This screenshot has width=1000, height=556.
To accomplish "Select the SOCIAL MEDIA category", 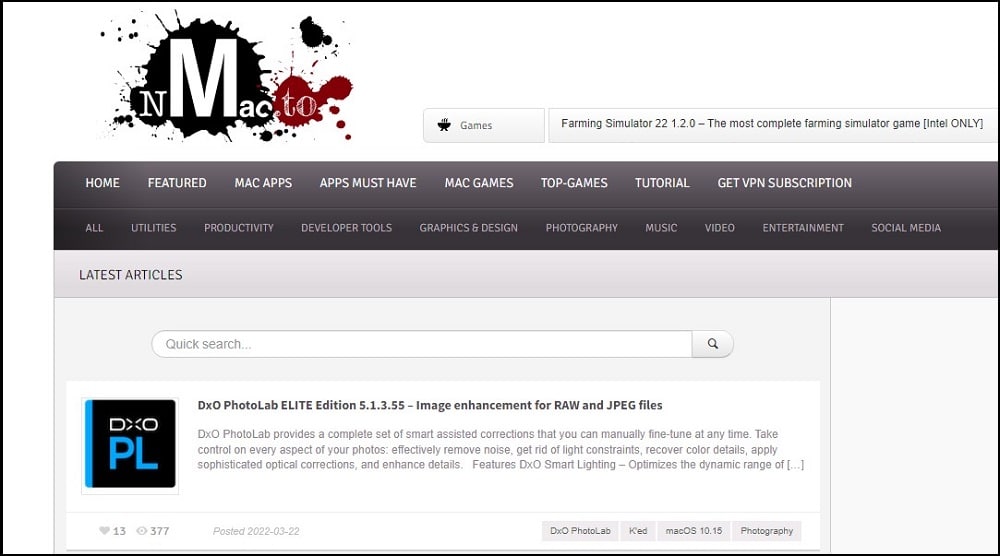I will (906, 228).
